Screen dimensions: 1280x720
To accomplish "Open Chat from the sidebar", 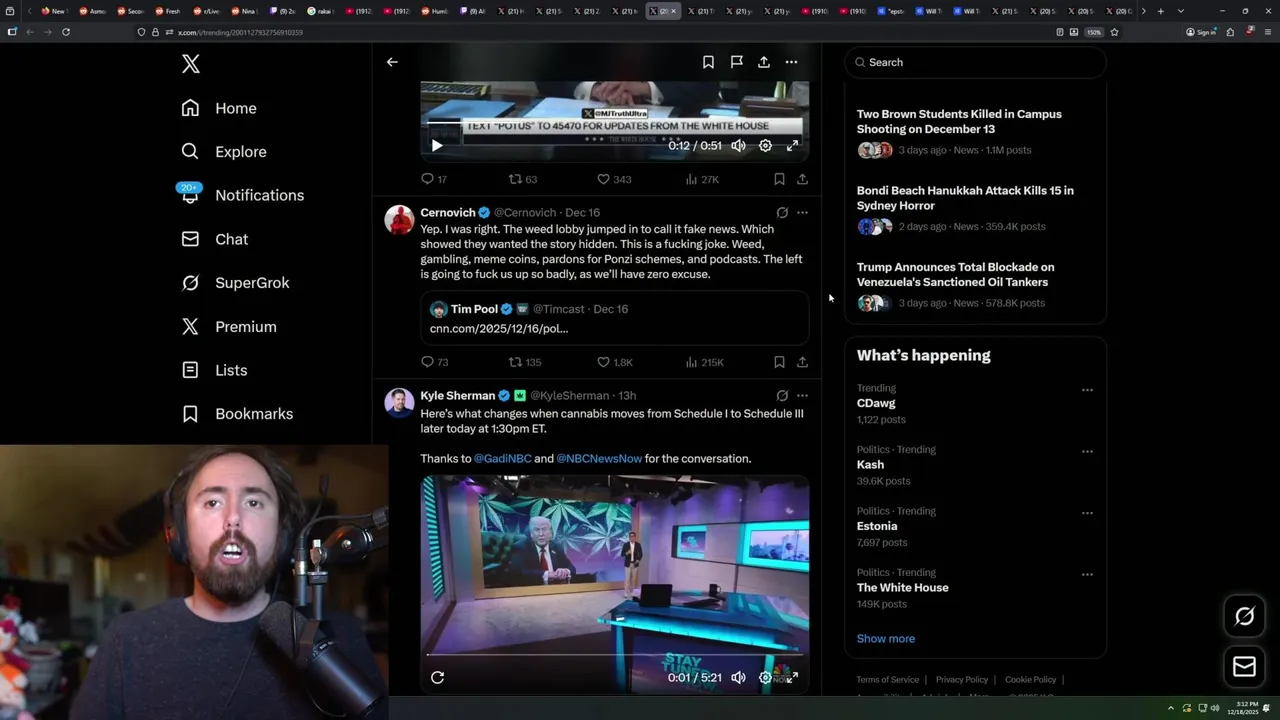I will pyautogui.click(x=215, y=239).
